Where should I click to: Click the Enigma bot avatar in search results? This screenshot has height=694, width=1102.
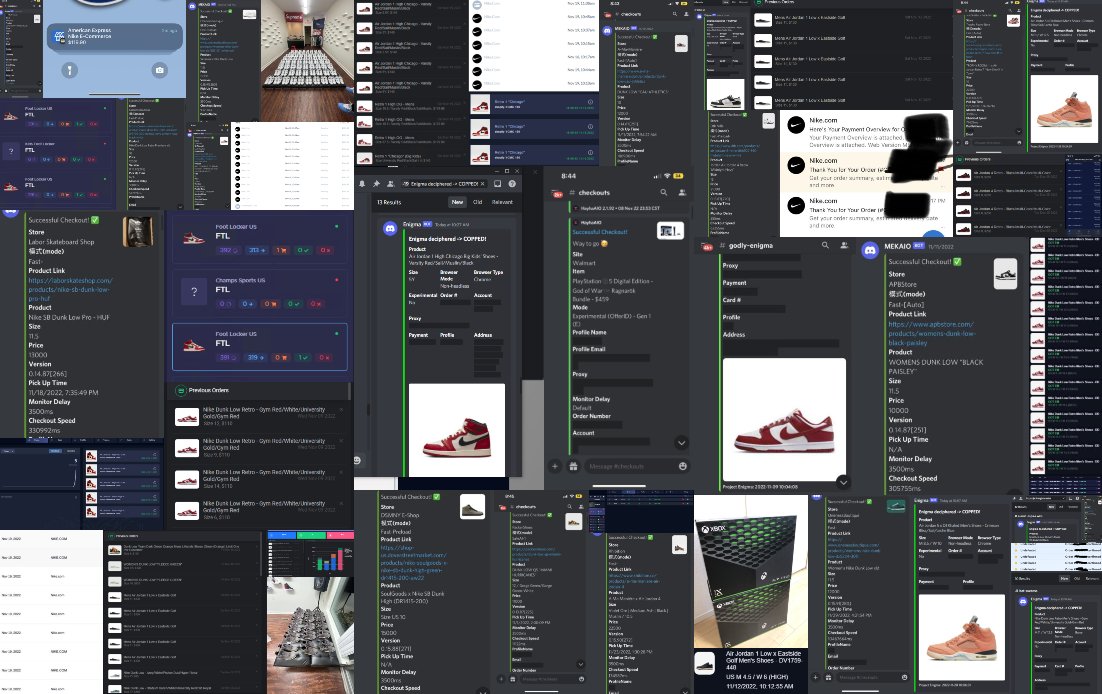390,229
